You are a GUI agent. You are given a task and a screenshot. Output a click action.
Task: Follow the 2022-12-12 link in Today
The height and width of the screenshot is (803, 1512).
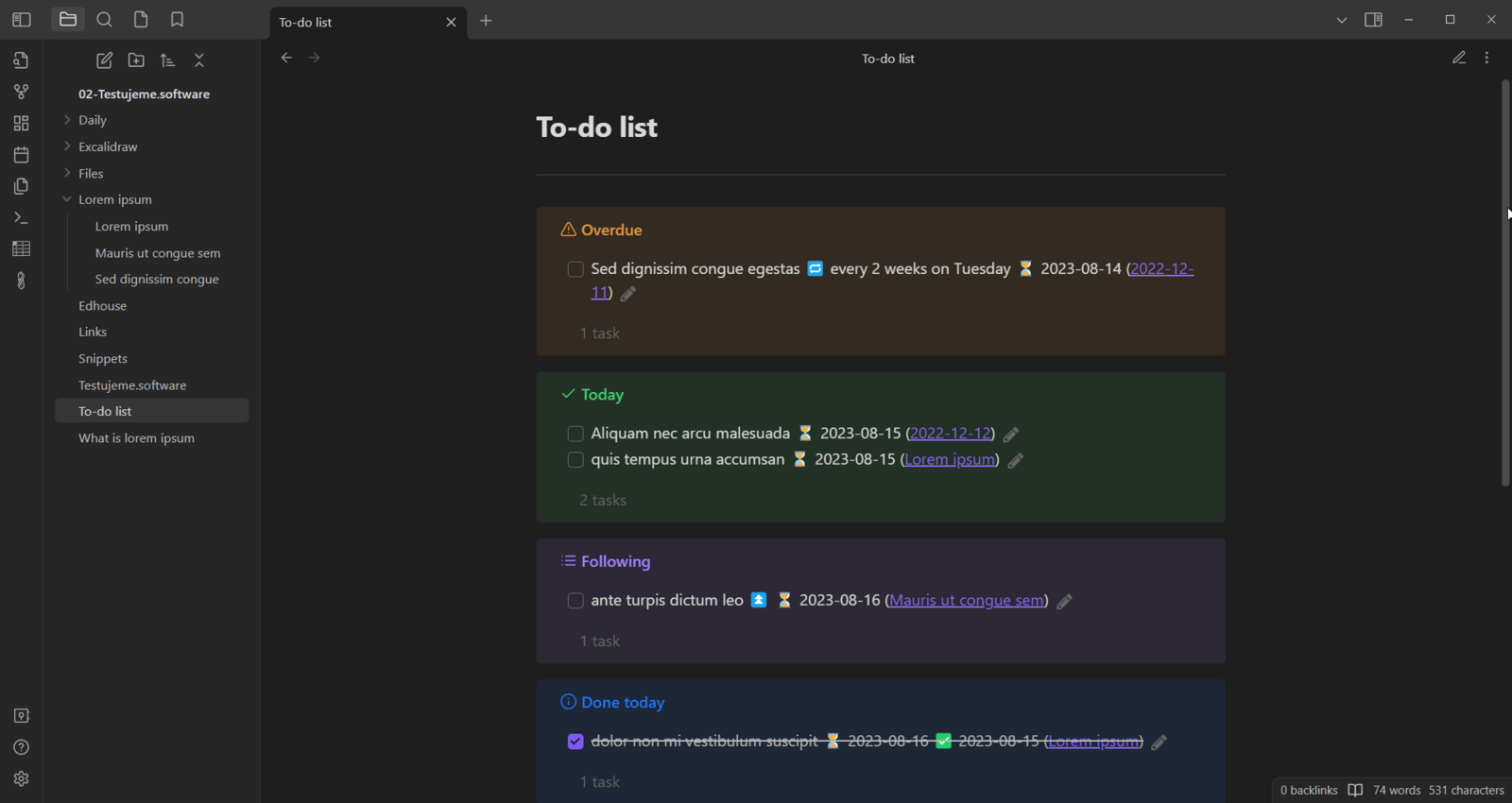950,434
